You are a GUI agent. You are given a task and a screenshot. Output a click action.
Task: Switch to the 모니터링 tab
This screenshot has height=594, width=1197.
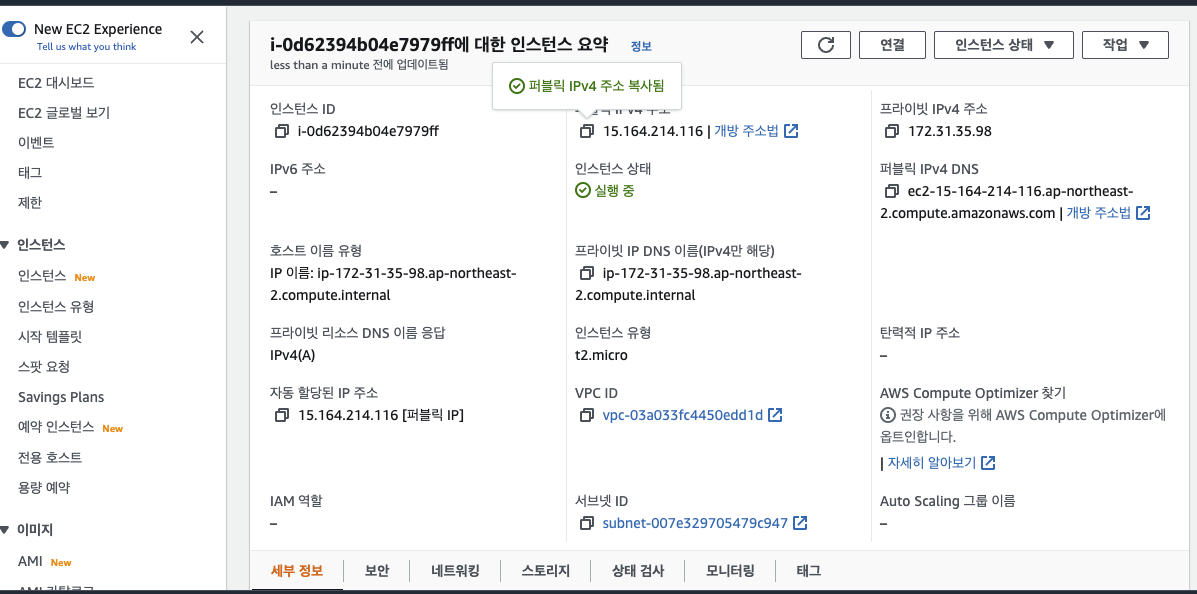coord(730,571)
